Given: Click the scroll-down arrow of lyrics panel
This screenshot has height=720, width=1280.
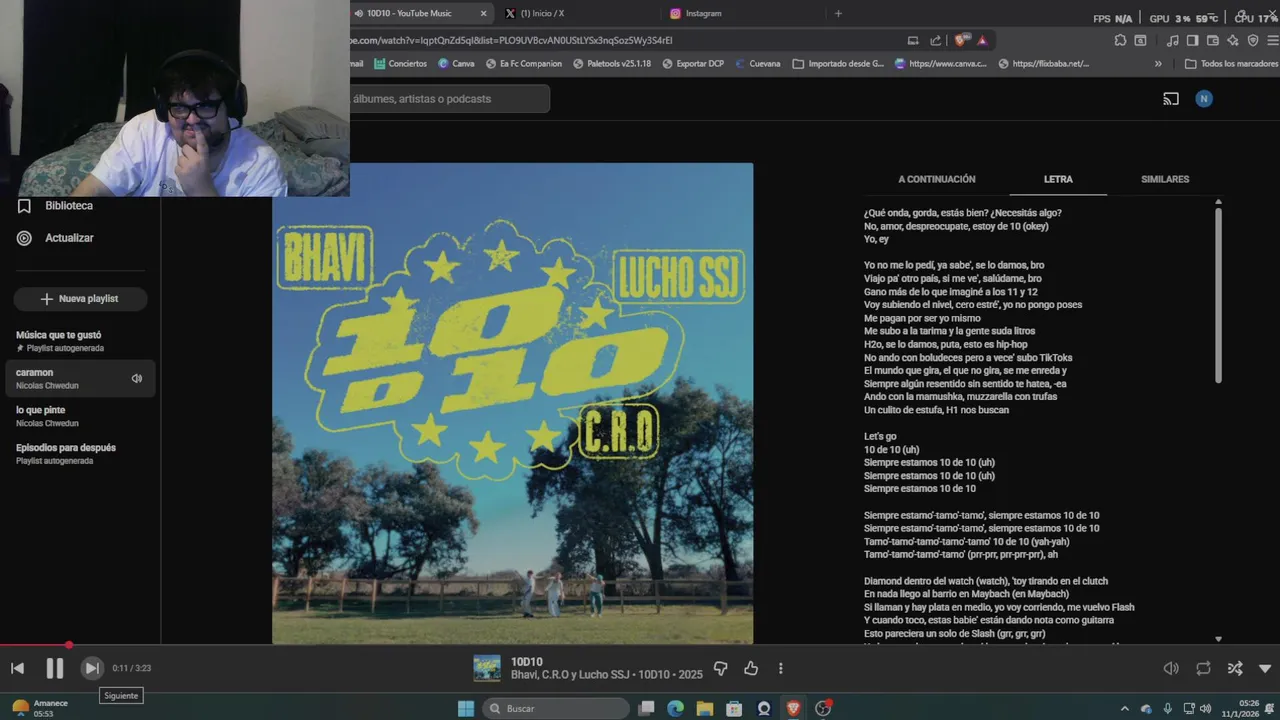Looking at the screenshot, I should coord(1218,639).
